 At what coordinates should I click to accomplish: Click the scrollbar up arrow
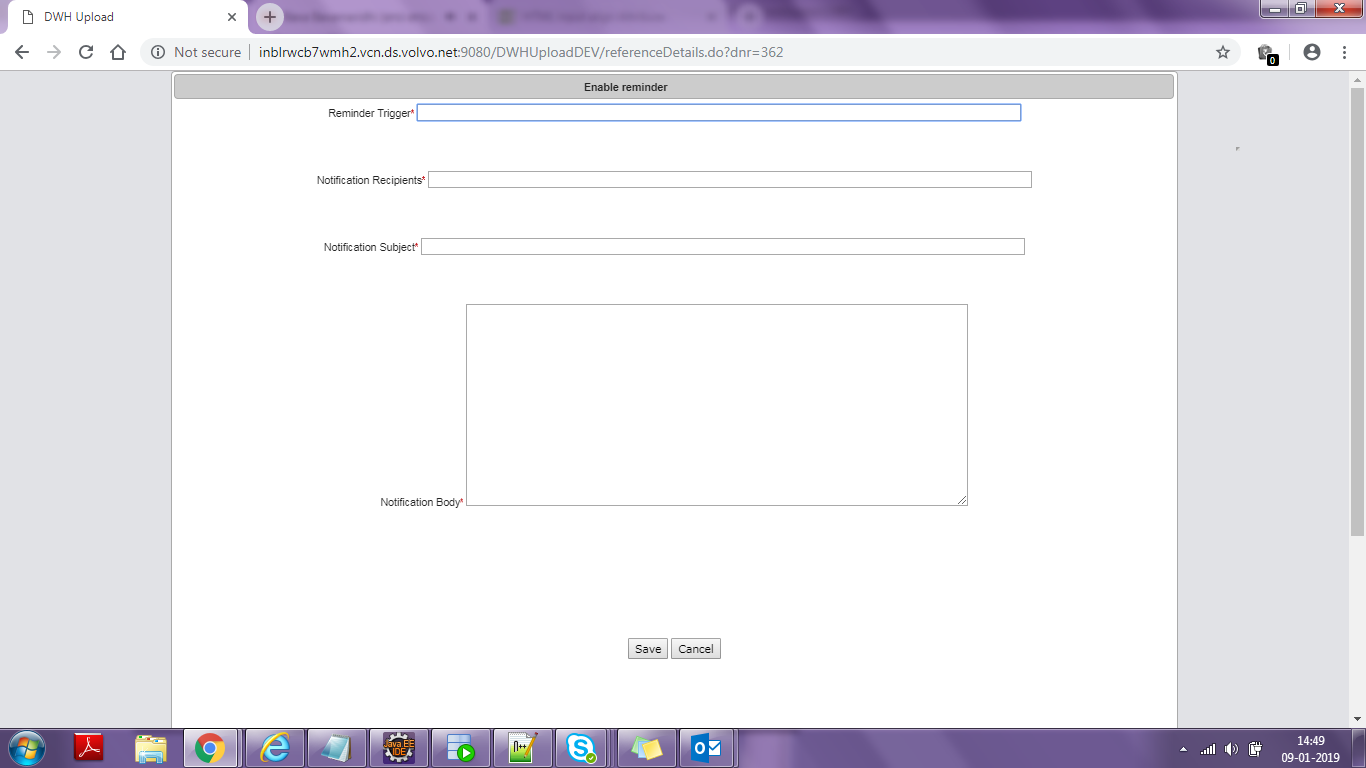[x=1357, y=79]
